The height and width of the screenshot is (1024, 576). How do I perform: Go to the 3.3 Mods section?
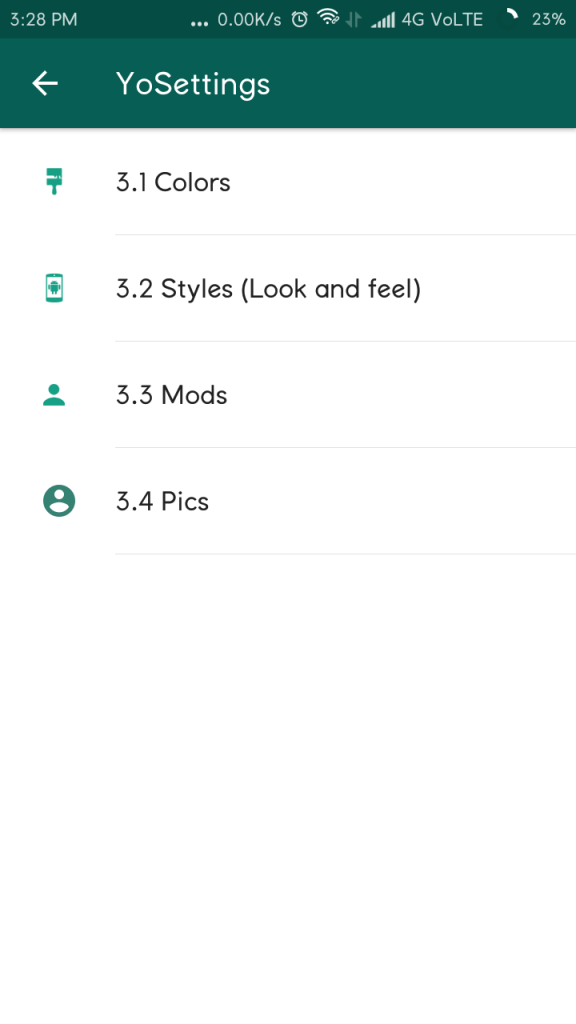click(288, 394)
